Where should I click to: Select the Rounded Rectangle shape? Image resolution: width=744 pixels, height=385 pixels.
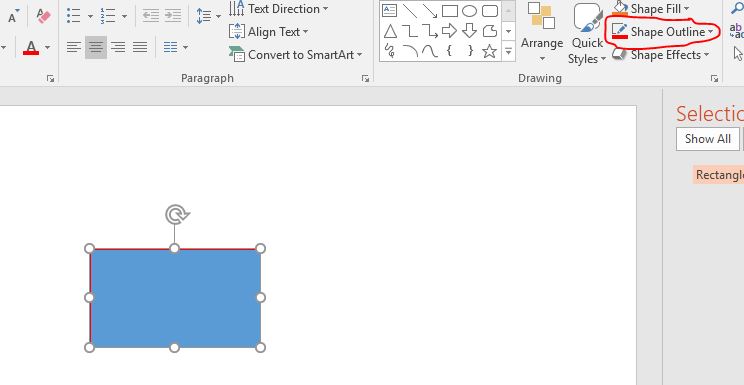pyautogui.click(x=490, y=10)
